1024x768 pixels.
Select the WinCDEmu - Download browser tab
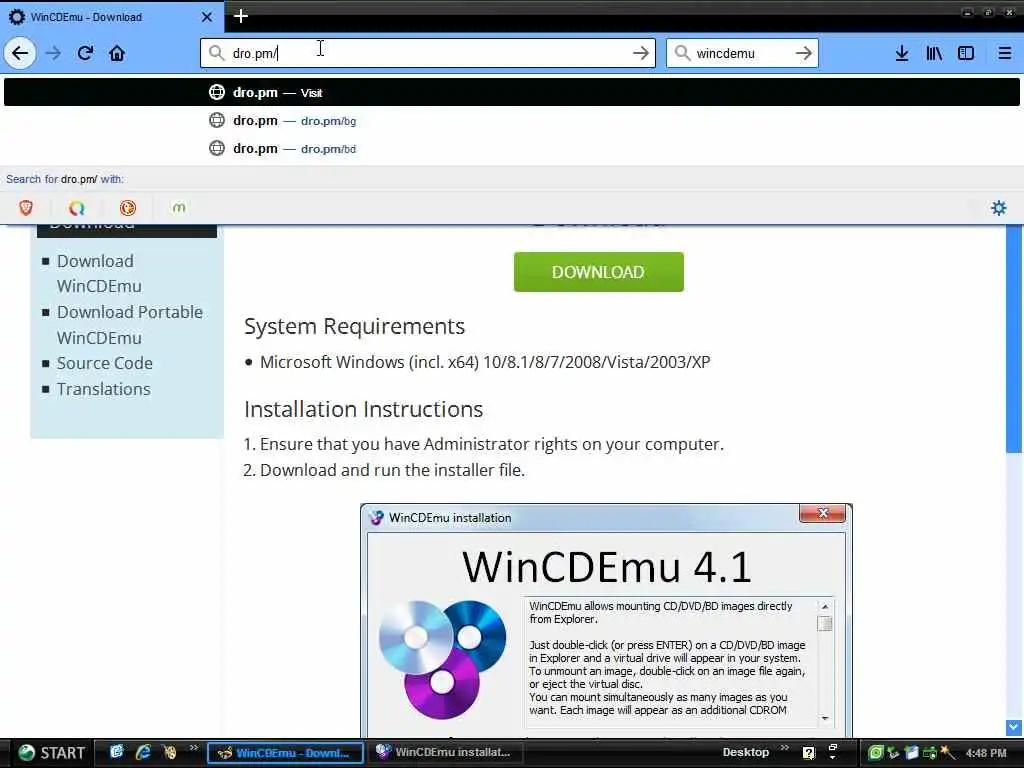(x=112, y=17)
